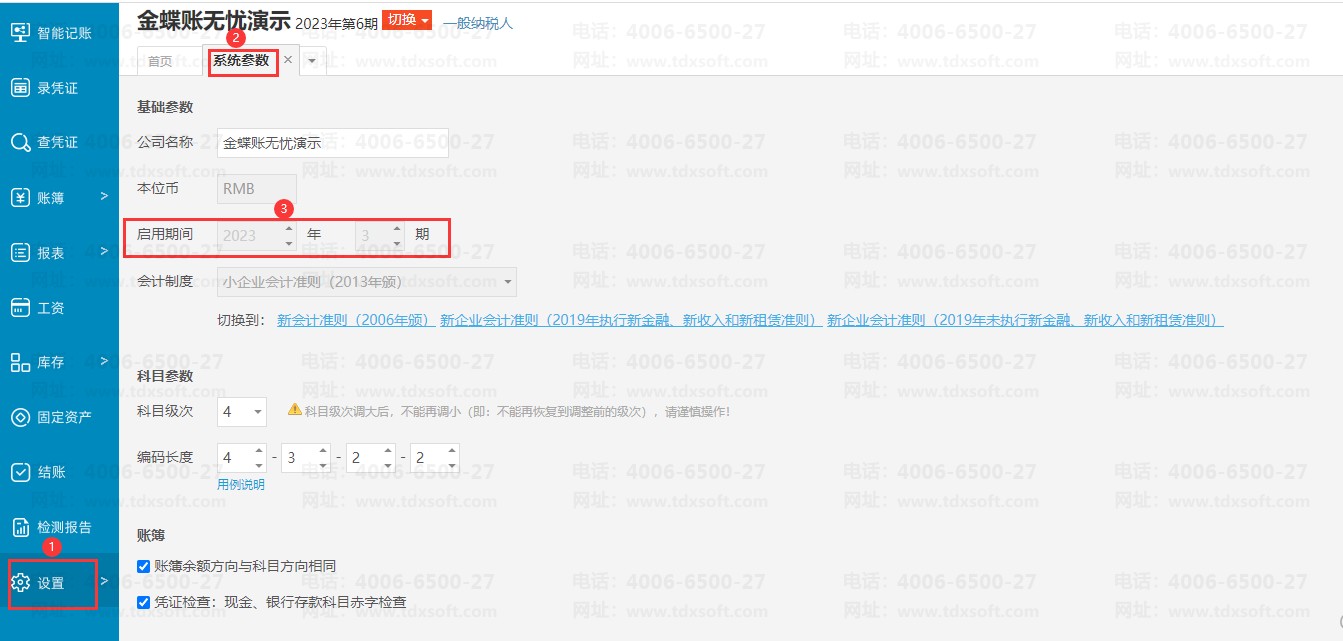Click the warning icon beside 科目级次 note
This screenshot has height=641, width=1343.
(294, 409)
